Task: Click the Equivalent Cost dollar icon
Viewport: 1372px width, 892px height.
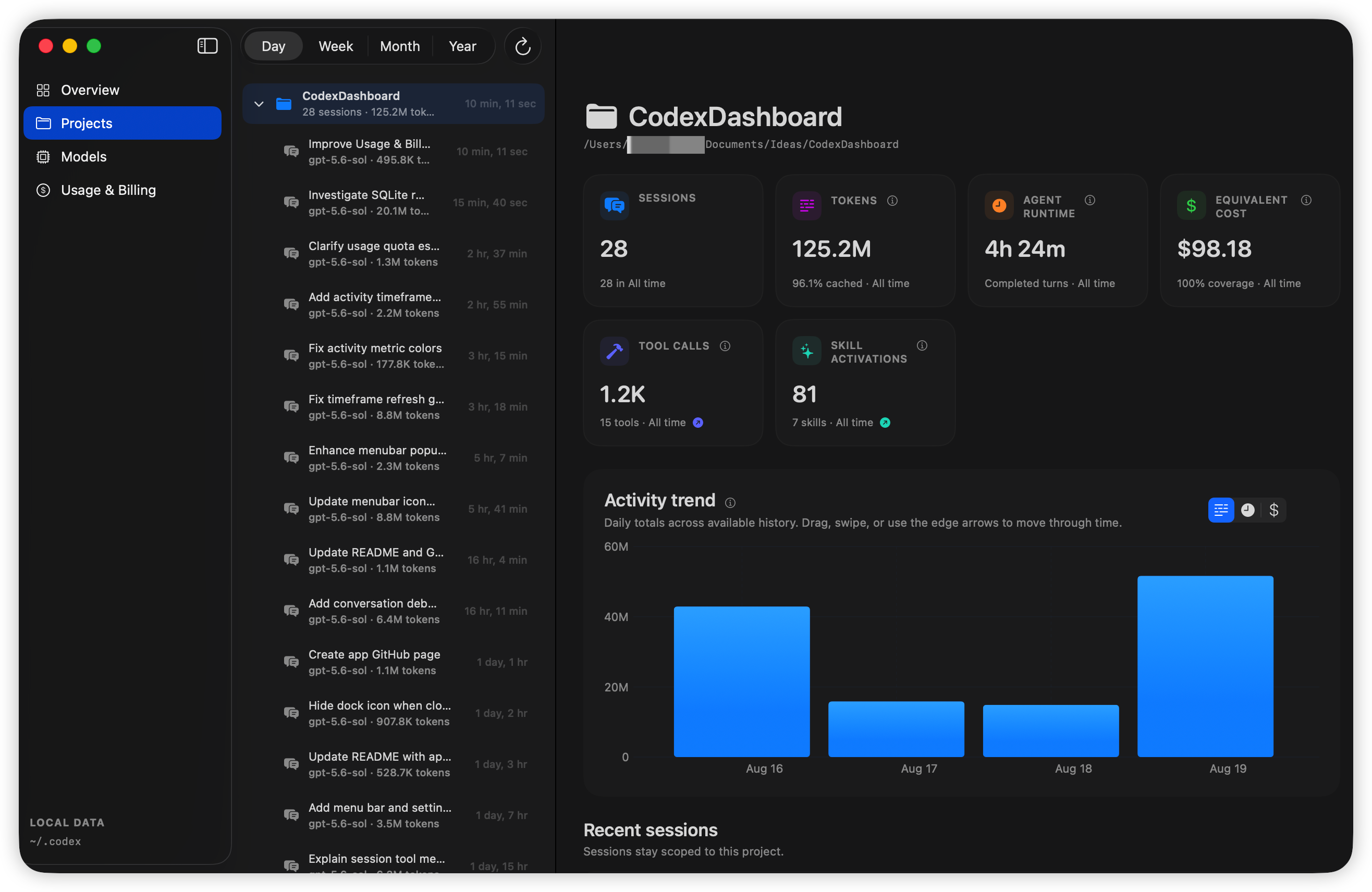Action: (1191, 206)
